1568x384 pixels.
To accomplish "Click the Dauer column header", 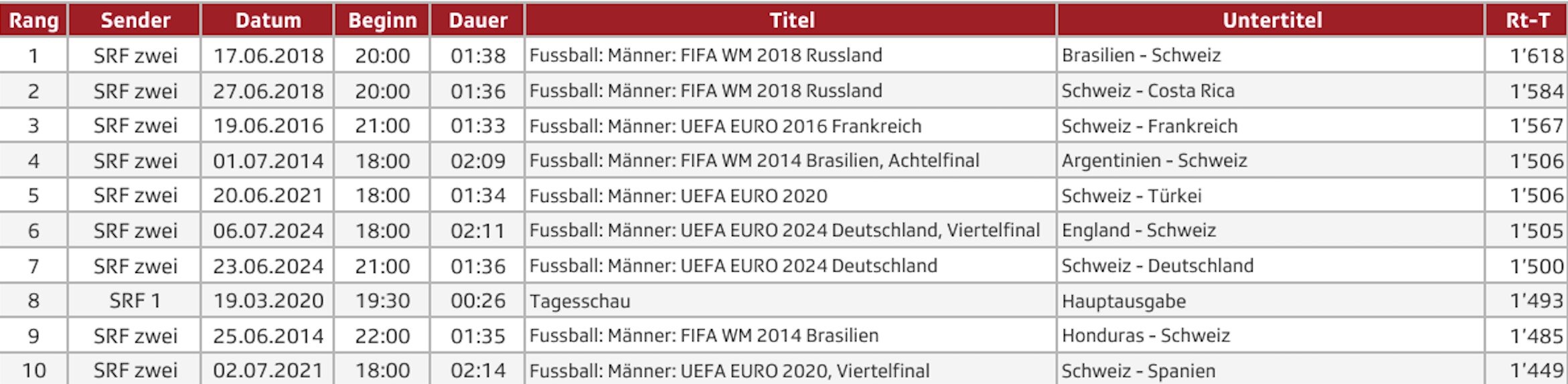I will click(x=477, y=20).
